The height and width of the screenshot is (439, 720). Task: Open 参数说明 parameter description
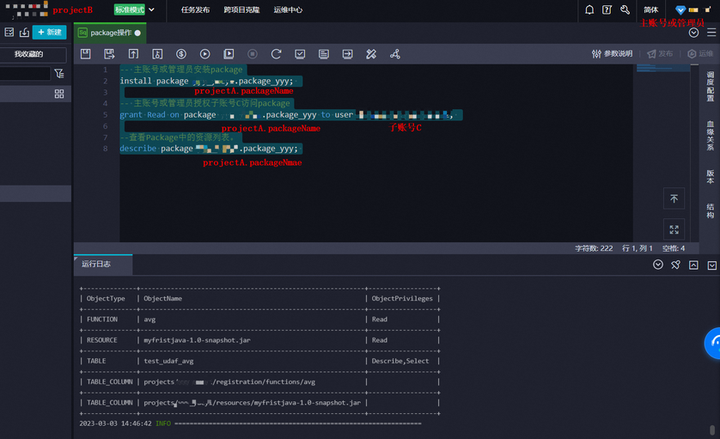(612, 54)
